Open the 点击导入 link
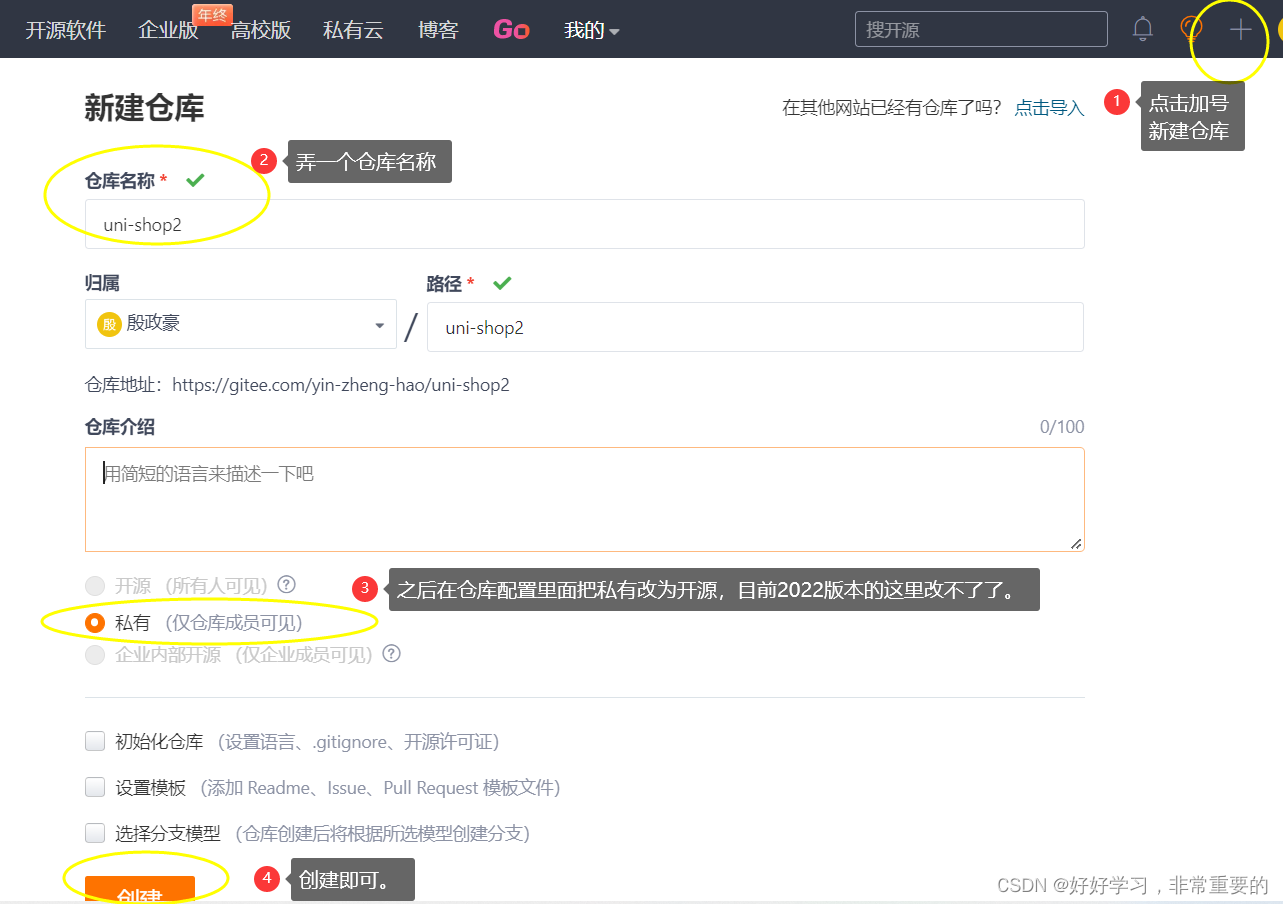The width and height of the screenshot is (1283, 904). point(1048,108)
